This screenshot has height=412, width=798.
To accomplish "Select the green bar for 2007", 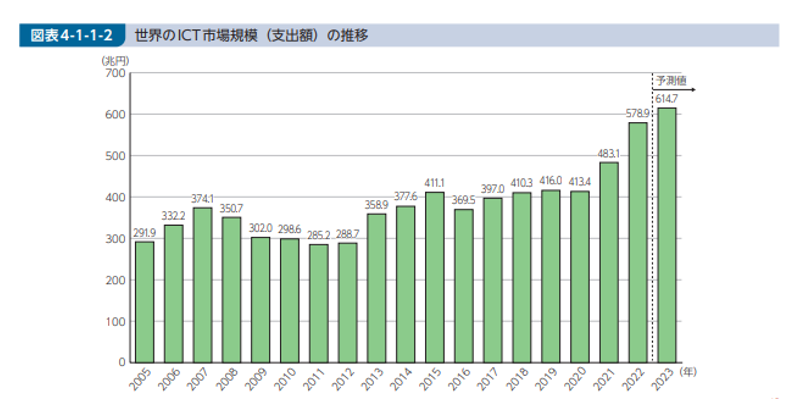I will click(203, 285).
